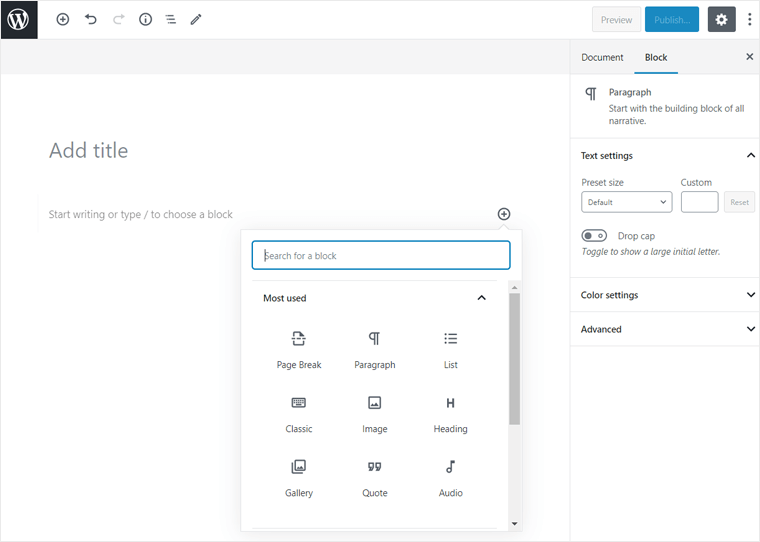Open the content structure info icon
Screen dimensions: 760x542
pyautogui.click(x=145, y=19)
